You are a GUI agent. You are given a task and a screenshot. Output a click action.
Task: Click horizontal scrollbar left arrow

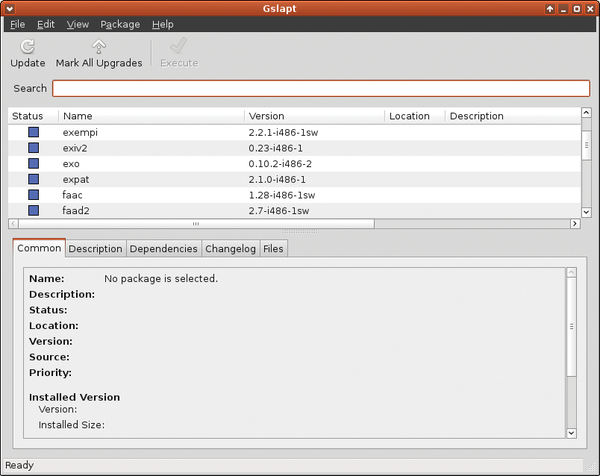pos(13,223)
